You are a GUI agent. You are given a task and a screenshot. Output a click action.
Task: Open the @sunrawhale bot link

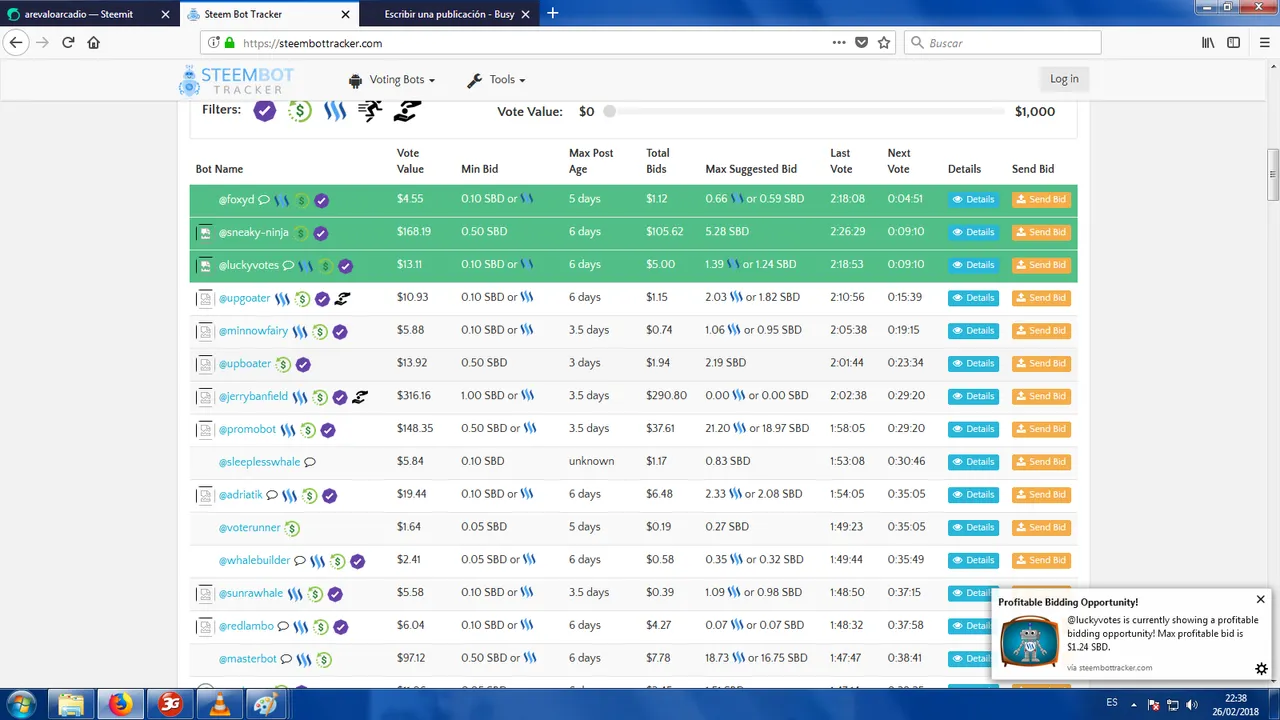(x=251, y=593)
